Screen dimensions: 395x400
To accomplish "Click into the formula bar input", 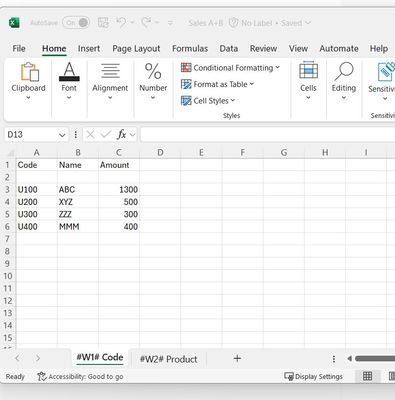I will [x=268, y=135].
